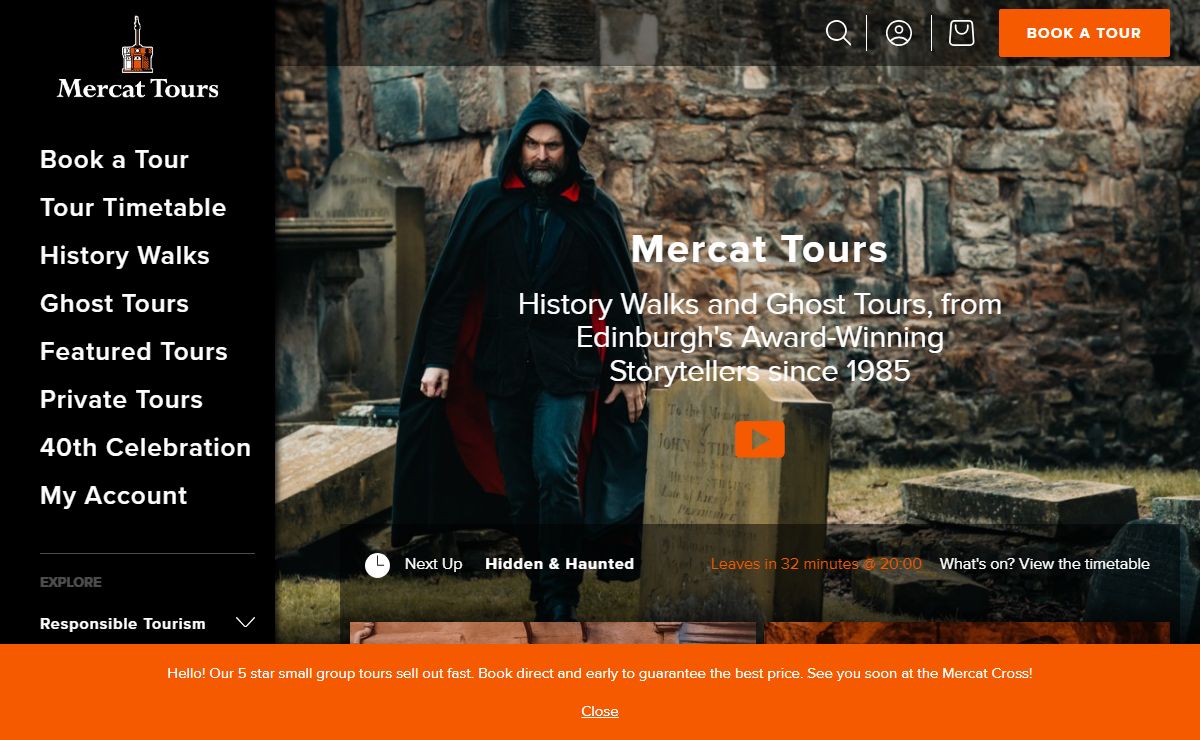This screenshot has width=1200, height=740.
Task: Open Private Tours page
Action: pos(121,400)
